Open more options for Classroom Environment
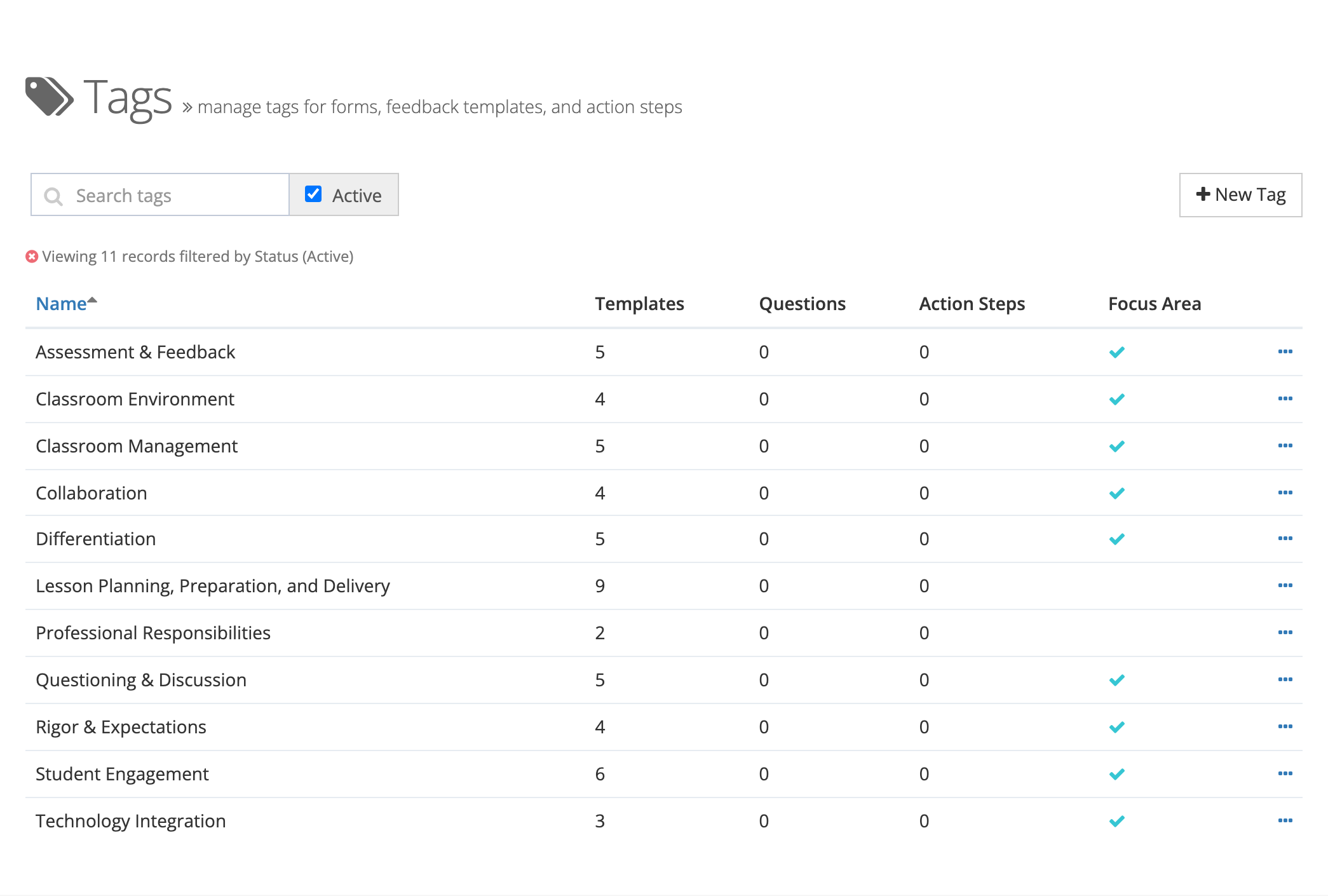Screen dimensions: 1328x896 (1285, 398)
